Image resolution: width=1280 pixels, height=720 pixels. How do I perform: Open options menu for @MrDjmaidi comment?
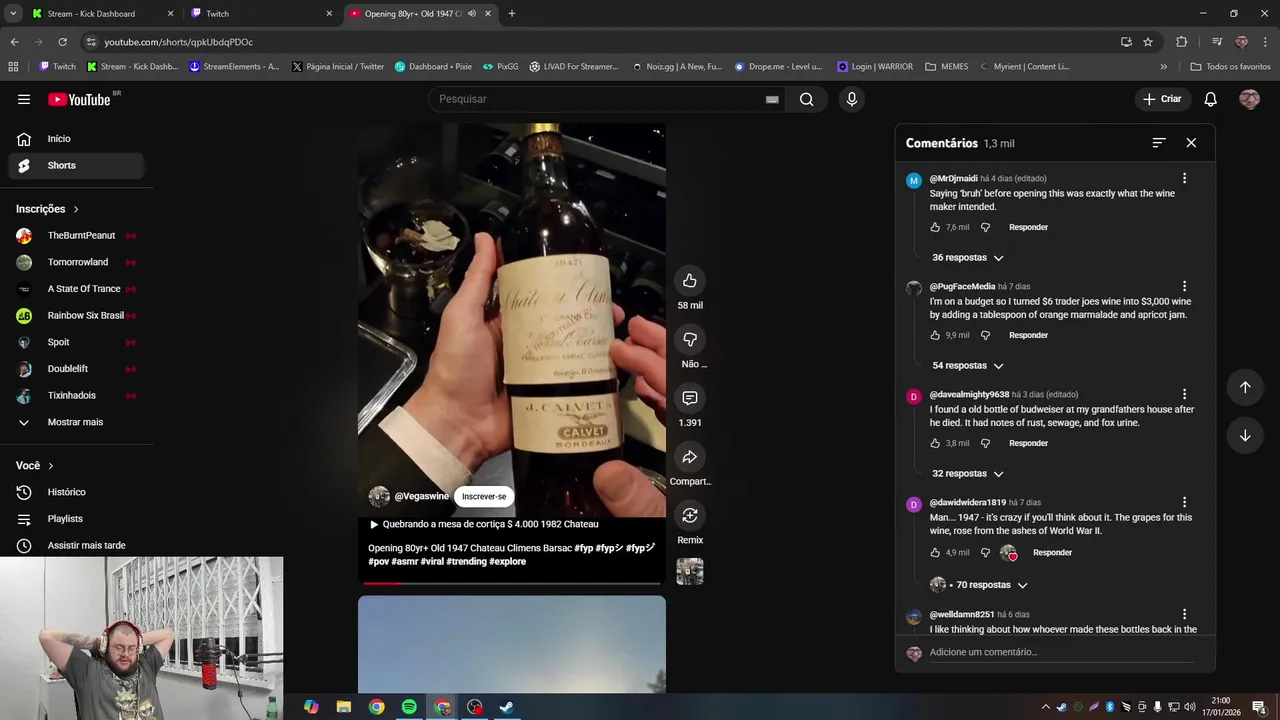pos(1184,178)
